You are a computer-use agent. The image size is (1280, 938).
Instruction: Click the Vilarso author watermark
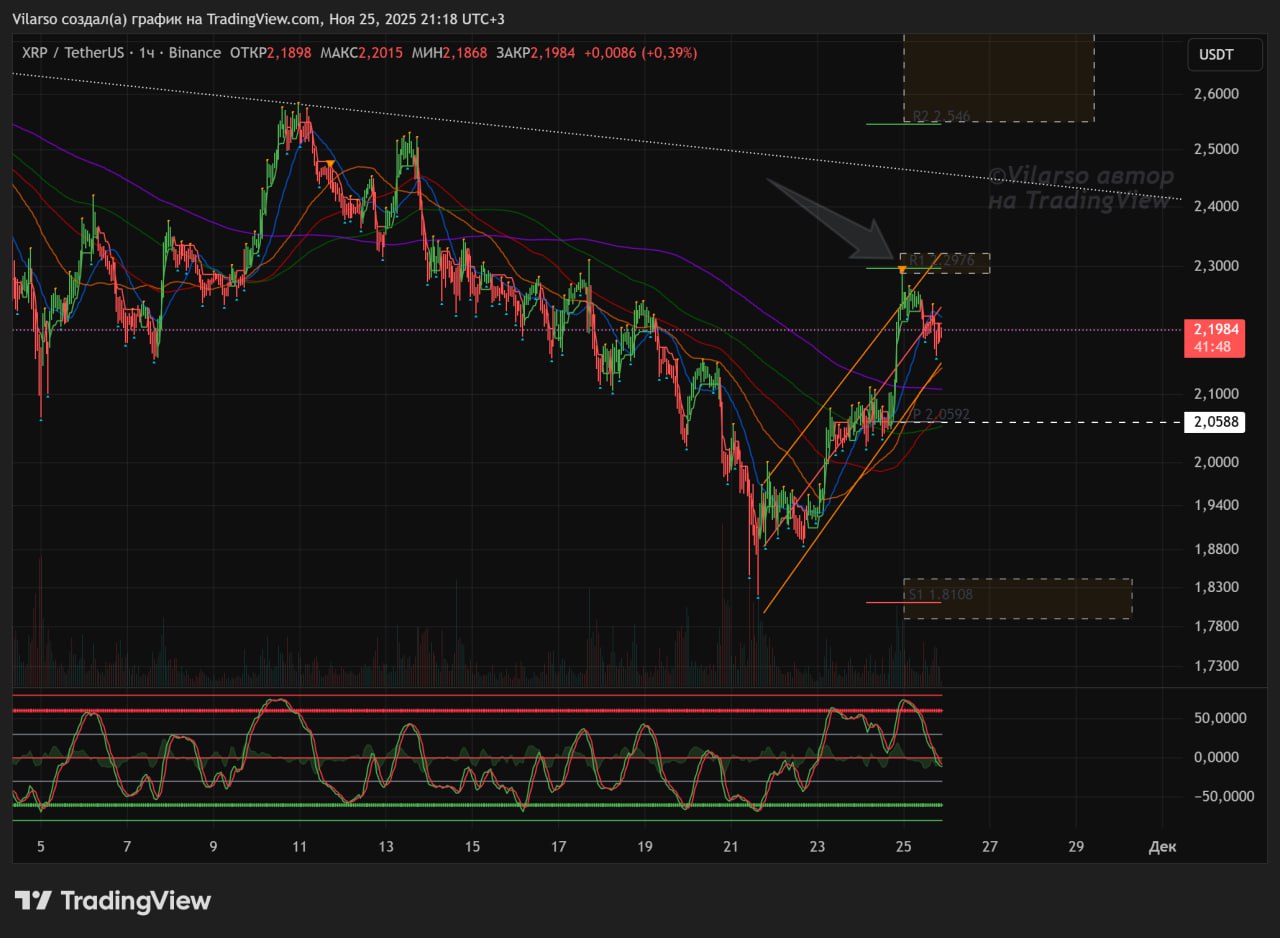(1080, 188)
